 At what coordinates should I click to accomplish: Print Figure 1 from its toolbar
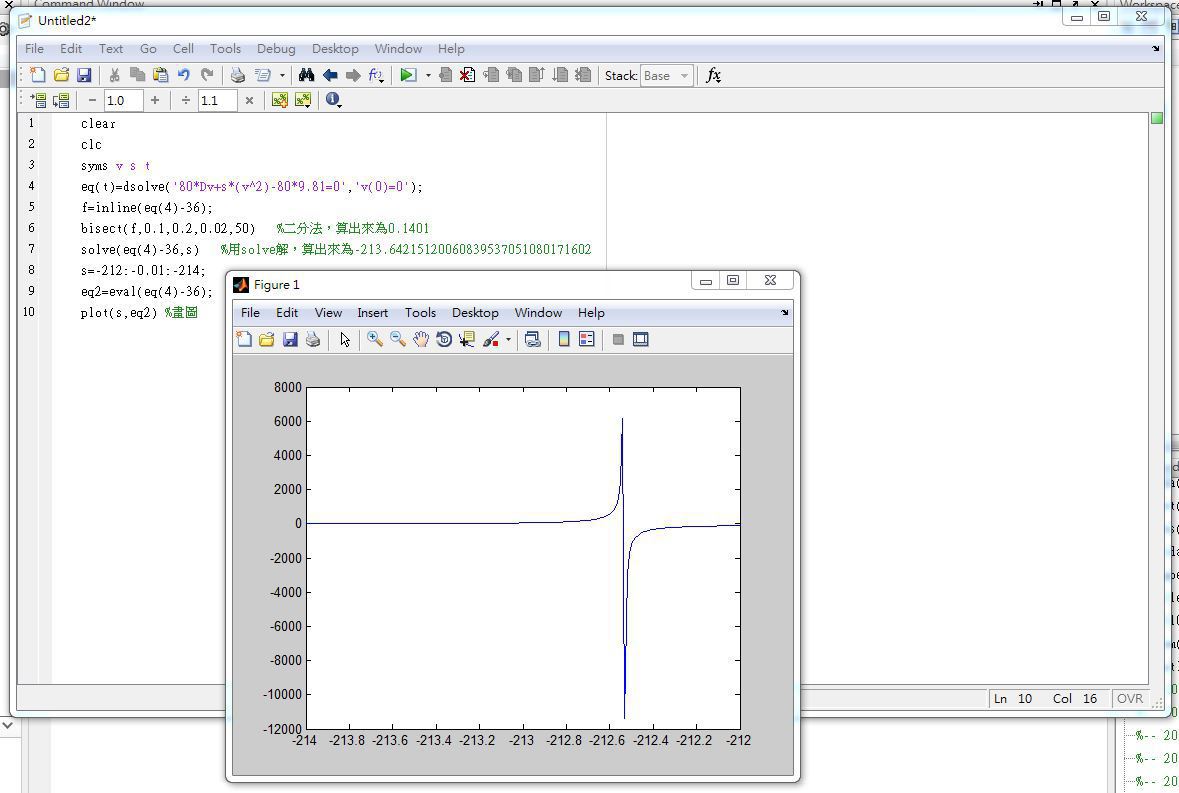coord(313,340)
